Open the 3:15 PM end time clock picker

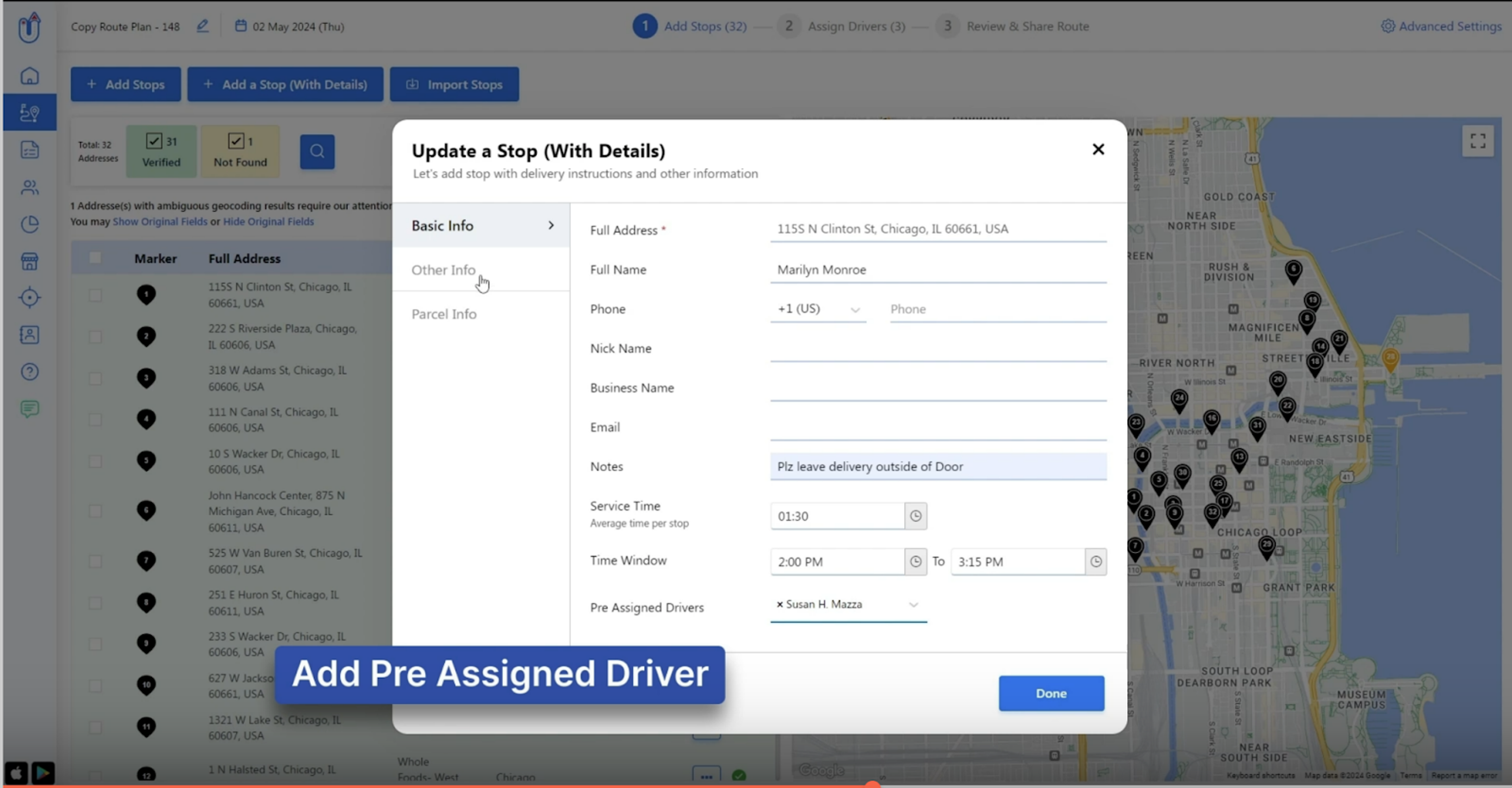(1096, 562)
